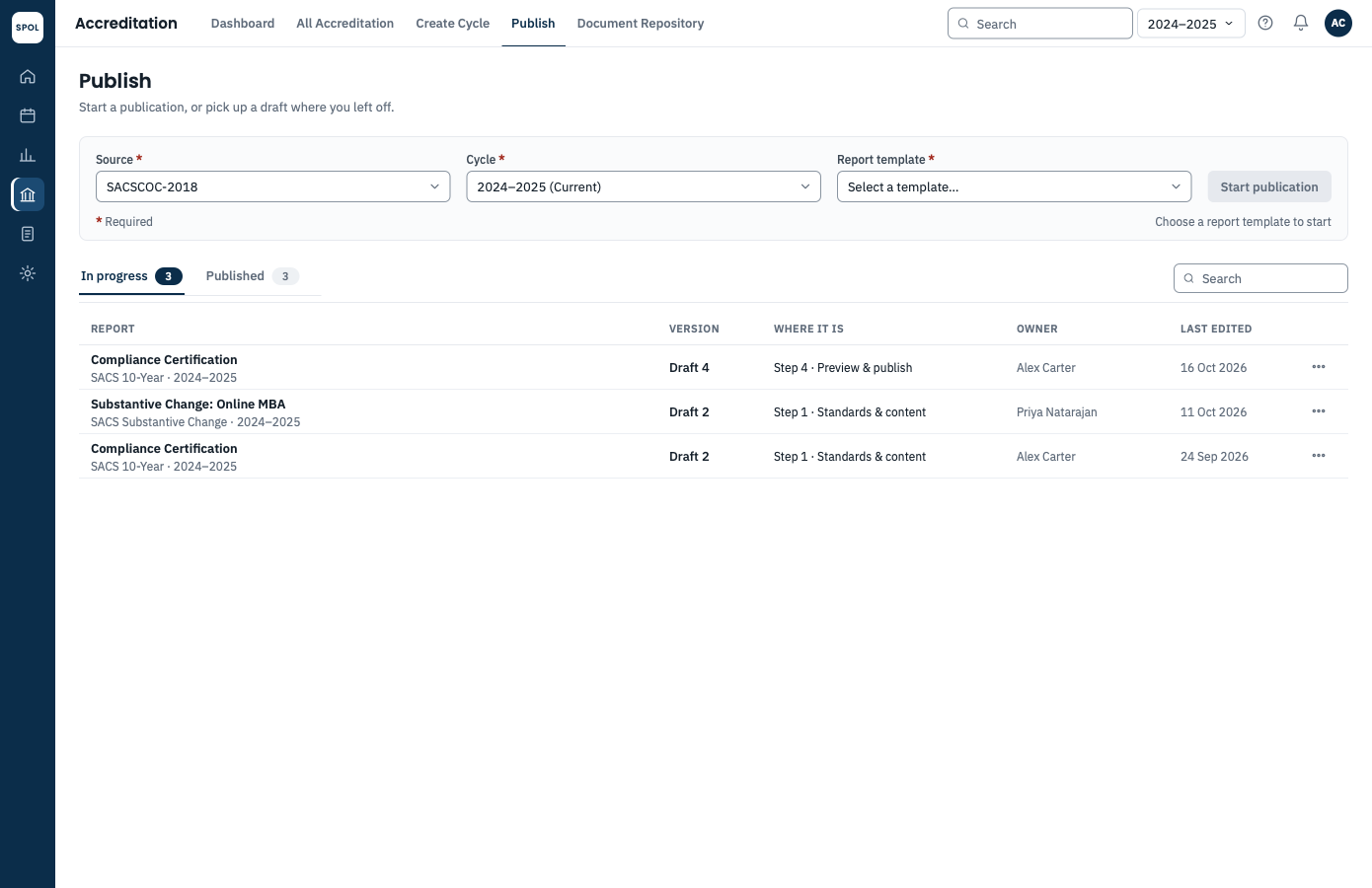The height and width of the screenshot is (888, 1372).
Task: Open the Document Repository tab
Action: (x=641, y=24)
